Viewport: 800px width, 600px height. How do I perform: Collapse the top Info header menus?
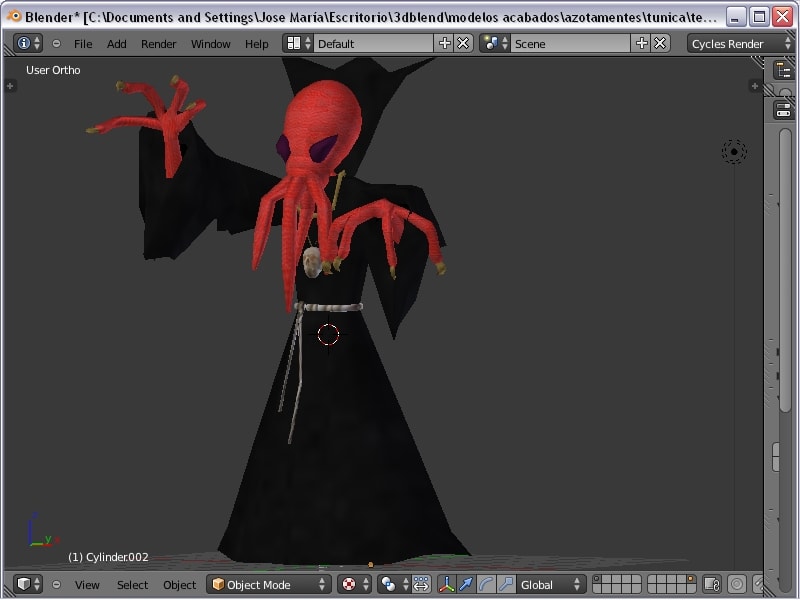coord(56,43)
